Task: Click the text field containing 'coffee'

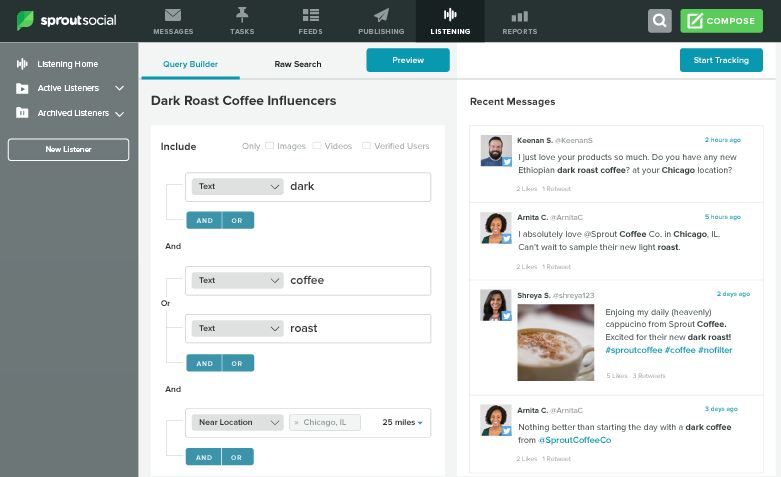Action: pos(355,280)
